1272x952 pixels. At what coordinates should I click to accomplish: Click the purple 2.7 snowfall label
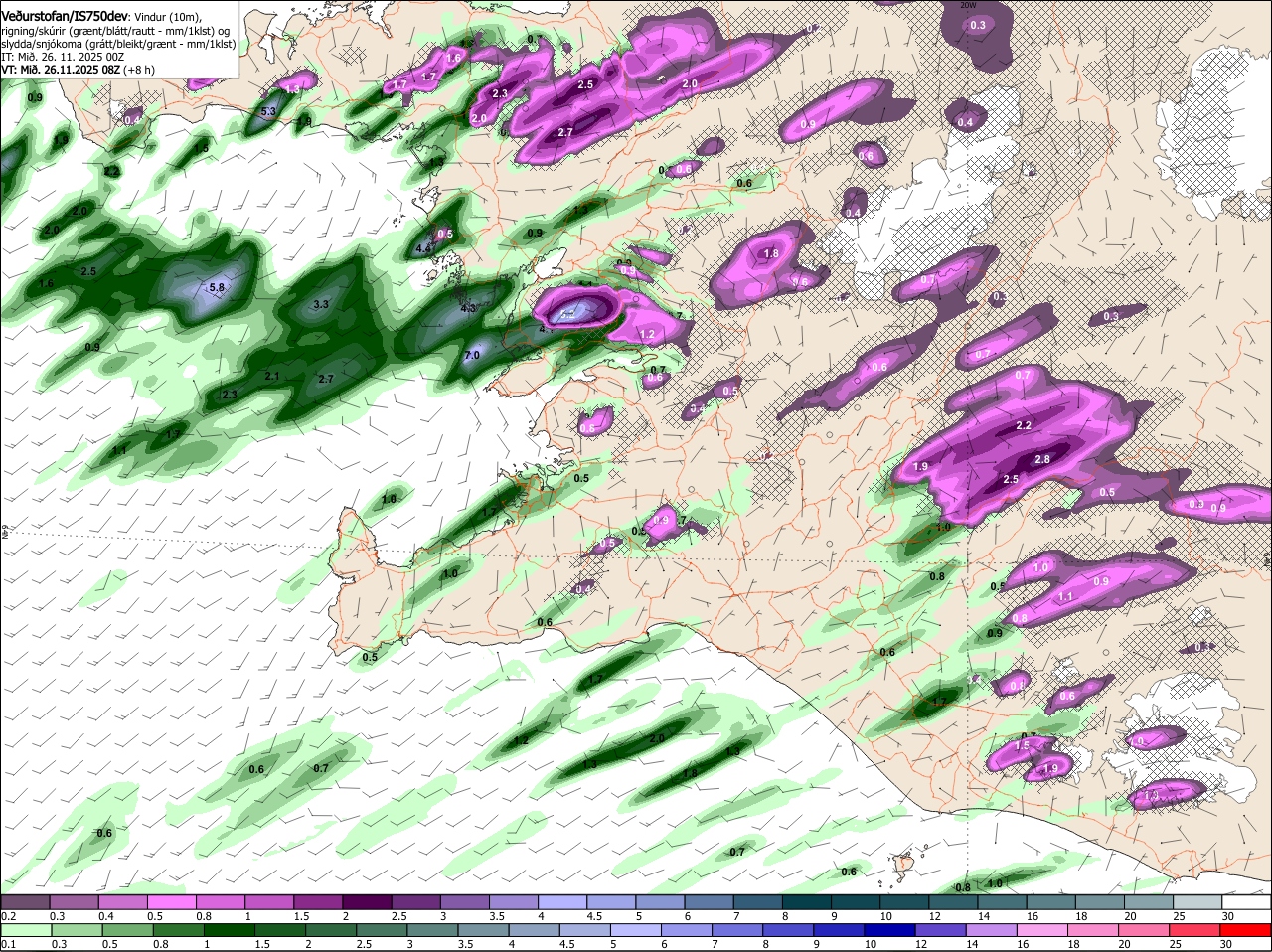click(x=565, y=132)
